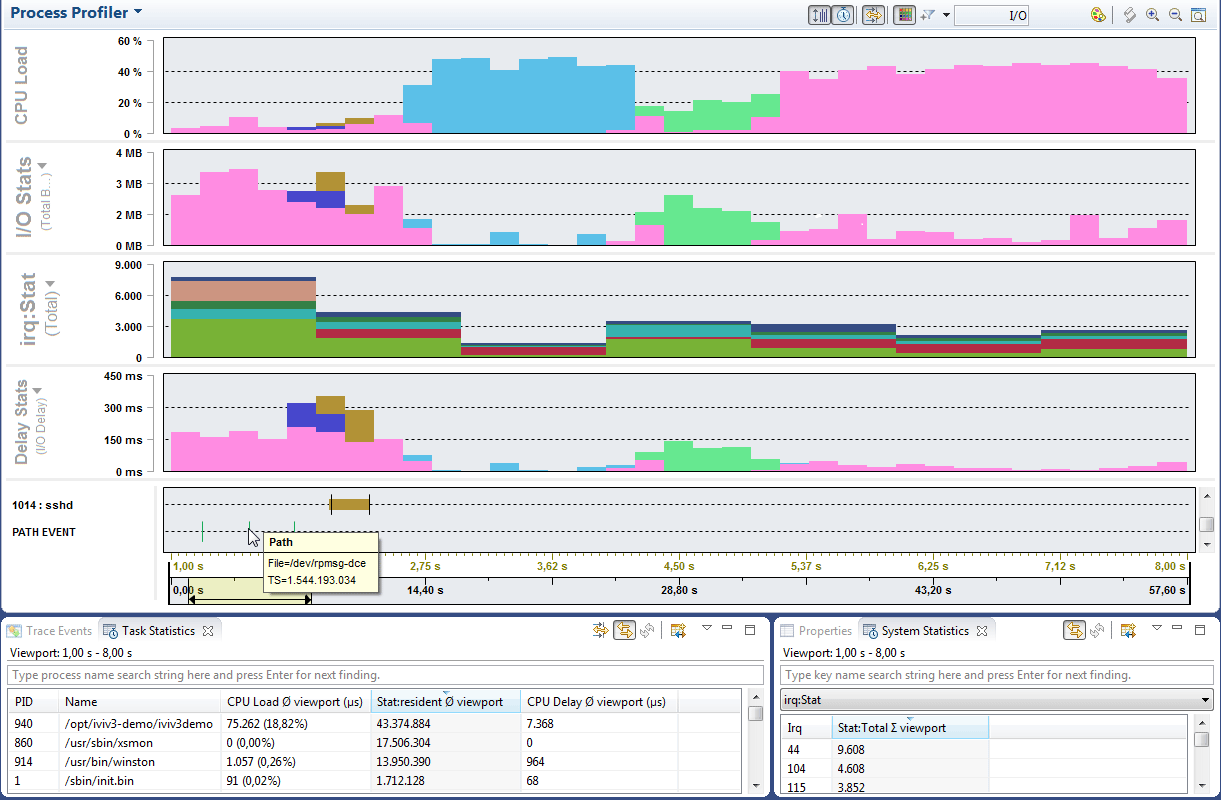Switch to the Properties tab
This screenshot has width=1221, height=800.
pyautogui.click(x=816, y=631)
